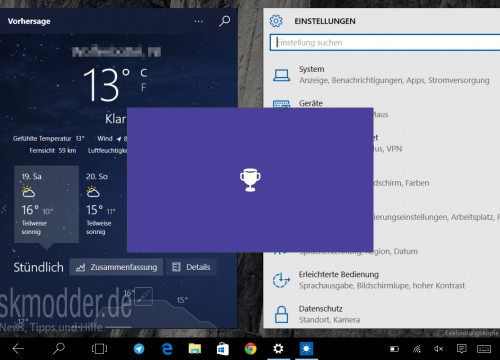Viewport: 500px width, 360px height.
Task: Click the System laptop icon
Action: click(281, 75)
